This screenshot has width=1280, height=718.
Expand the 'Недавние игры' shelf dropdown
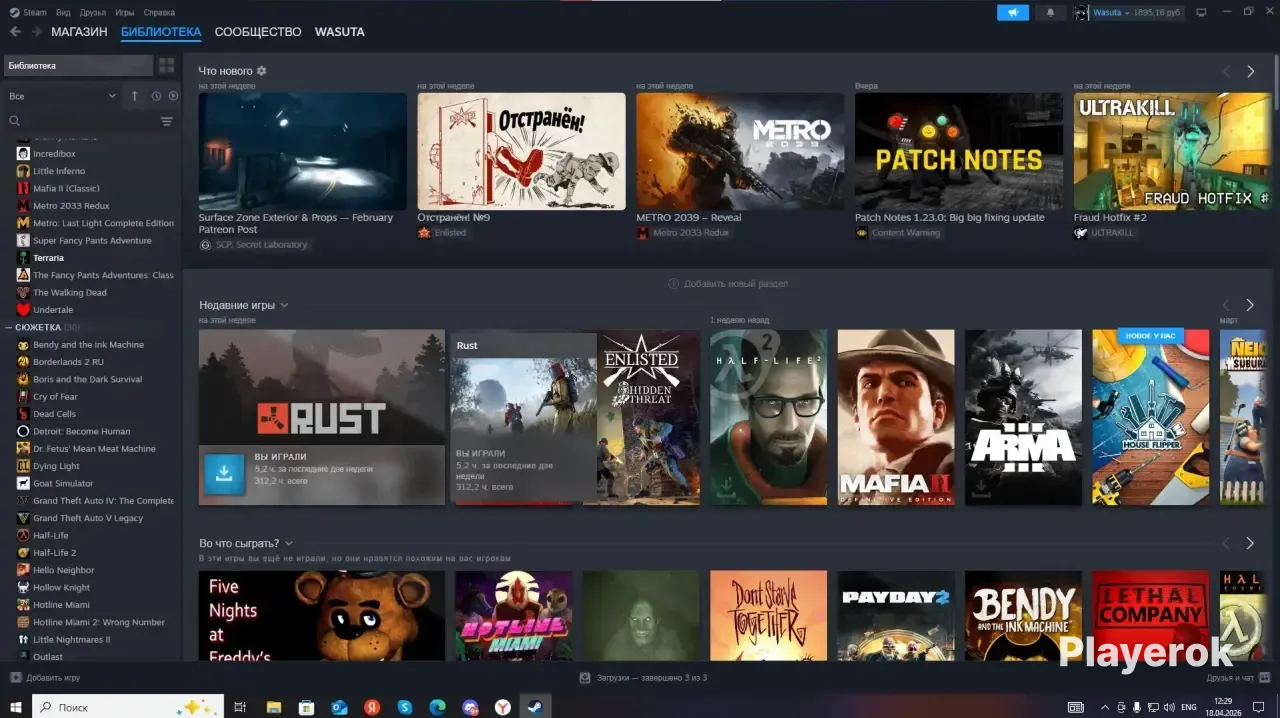(x=284, y=305)
